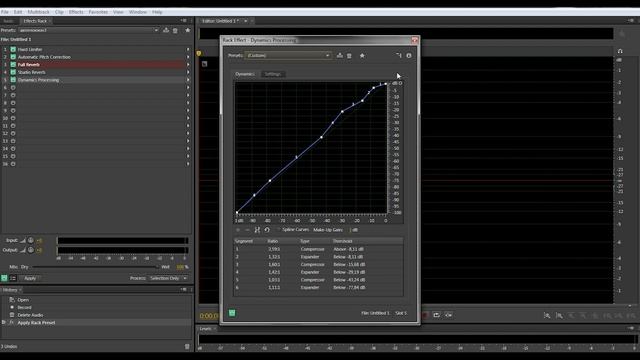The image size is (640, 360).
Task: Toggle power state in Dynamics Processing dialog
Action: tap(232, 313)
